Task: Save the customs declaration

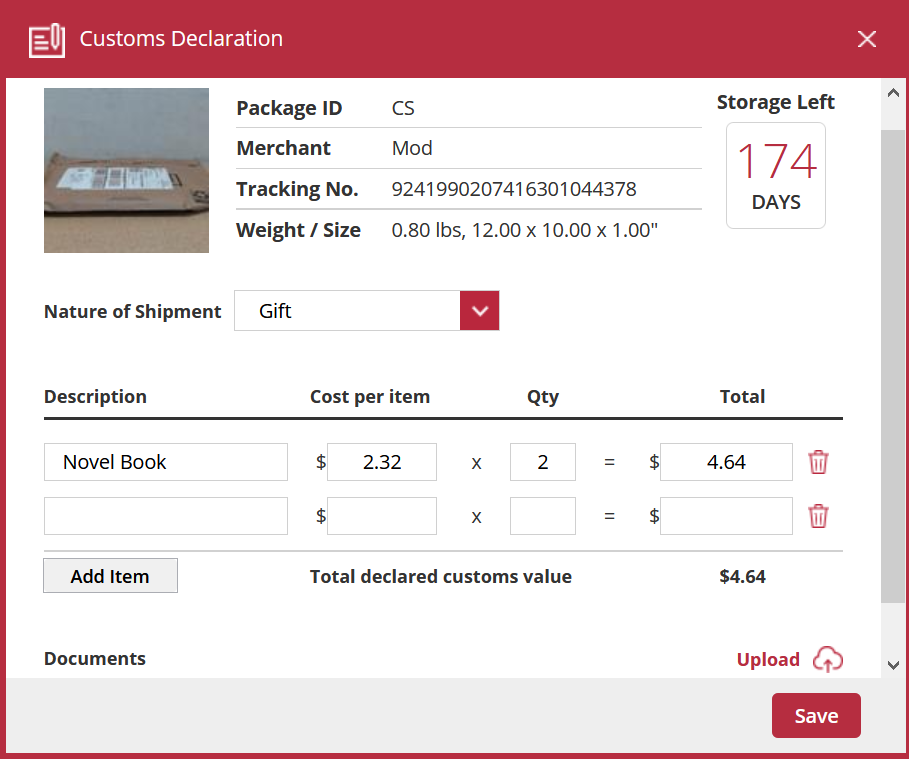Action: [x=816, y=715]
